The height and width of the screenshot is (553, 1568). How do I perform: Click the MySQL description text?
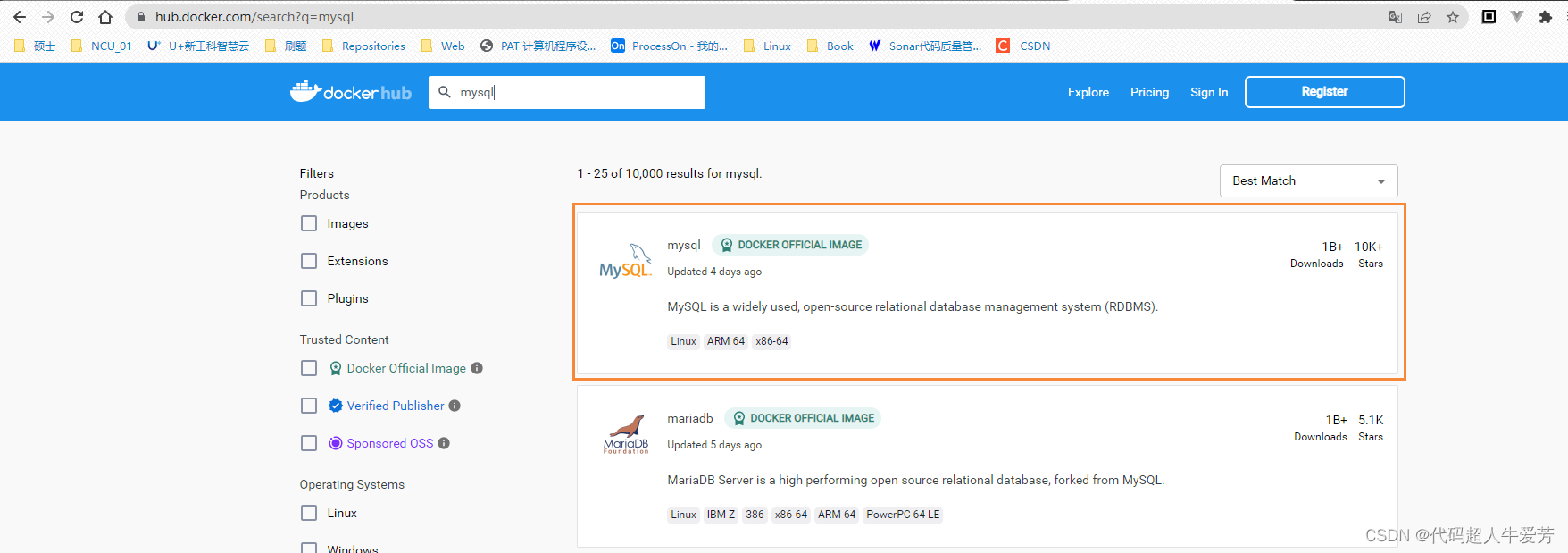913,306
